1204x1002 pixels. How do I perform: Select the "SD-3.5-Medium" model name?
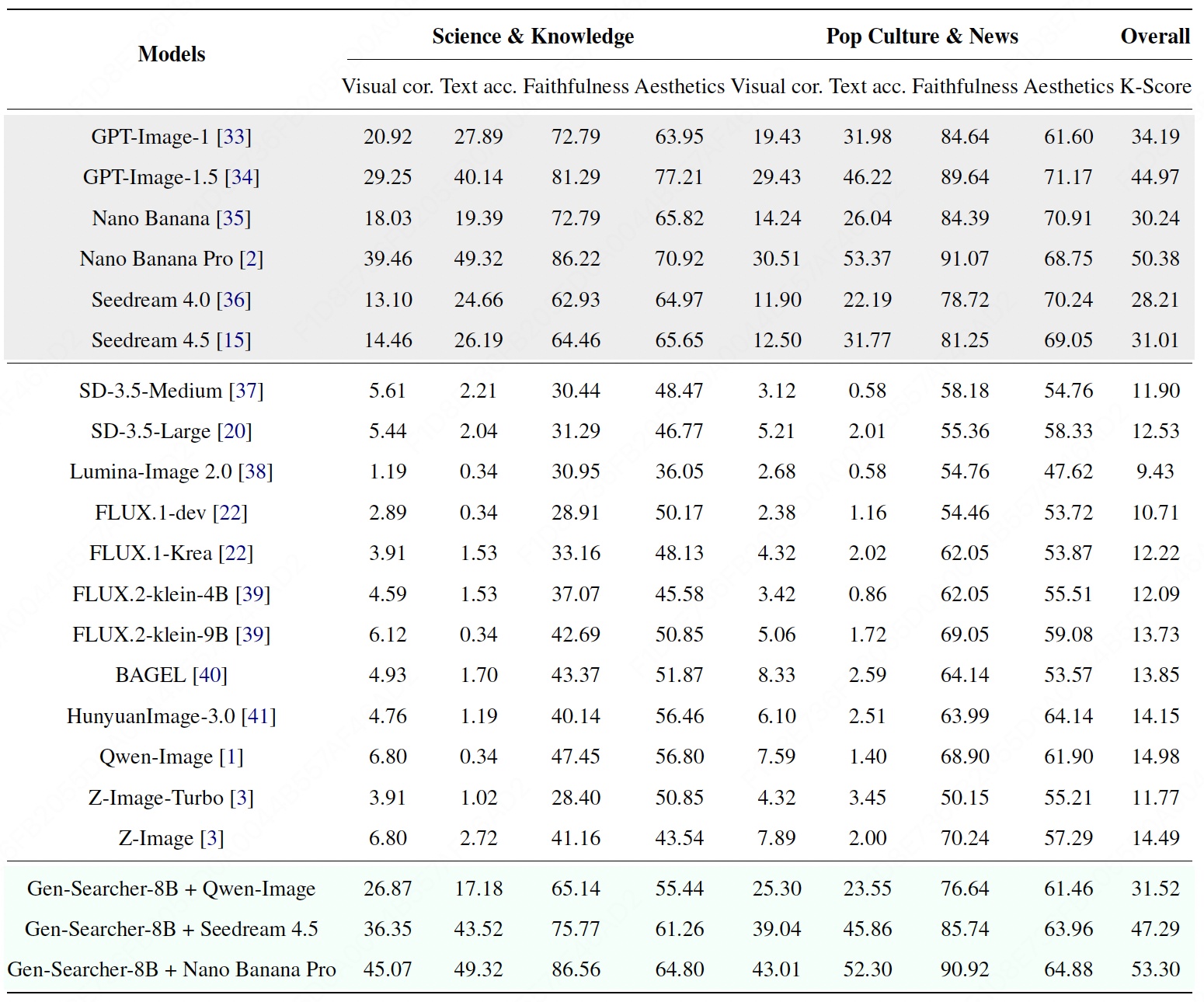point(151,391)
